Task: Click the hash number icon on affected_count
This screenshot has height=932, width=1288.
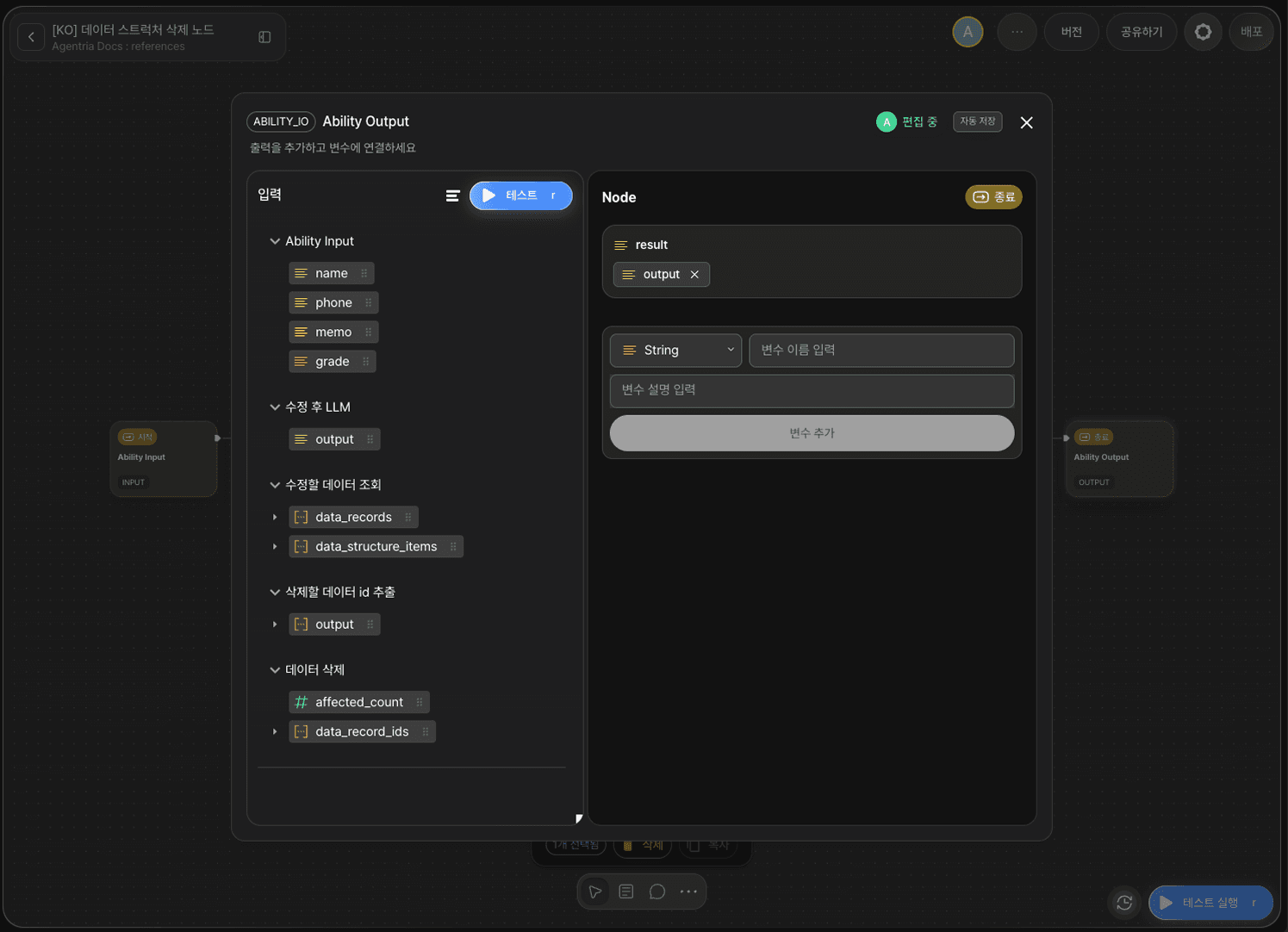Action: (301, 702)
